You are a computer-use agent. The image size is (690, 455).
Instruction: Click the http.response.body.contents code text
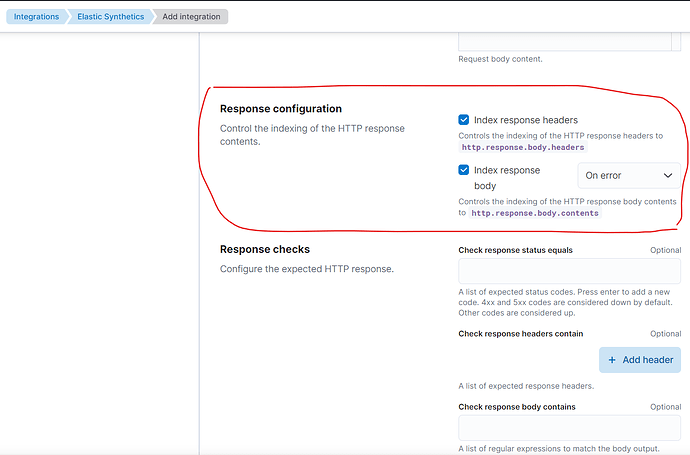tap(535, 213)
